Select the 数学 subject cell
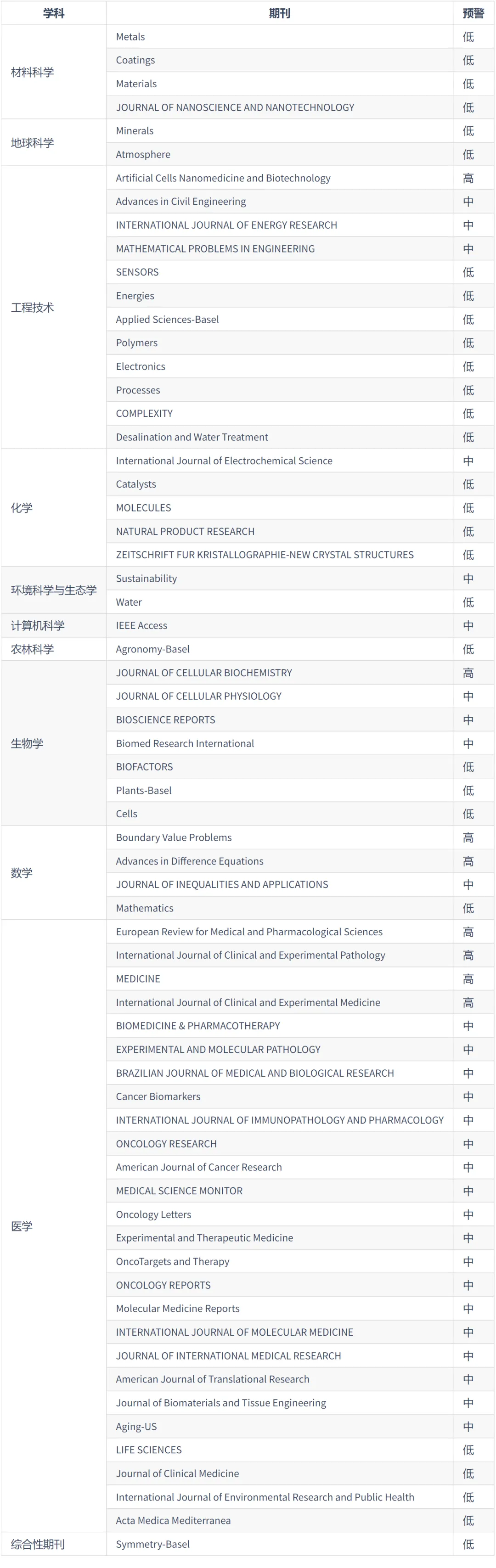The image size is (496, 1568). (x=54, y=872)
